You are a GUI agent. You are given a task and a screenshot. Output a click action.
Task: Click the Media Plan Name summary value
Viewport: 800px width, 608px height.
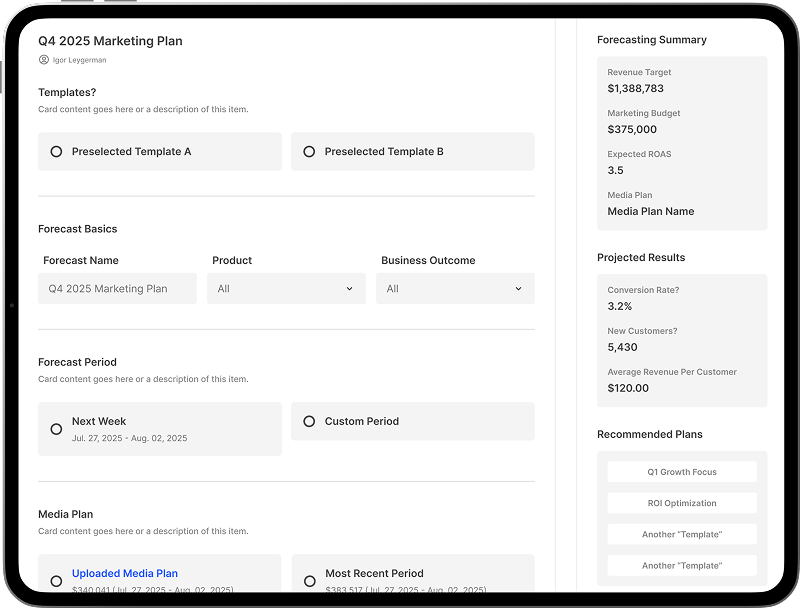pos(650,212)
